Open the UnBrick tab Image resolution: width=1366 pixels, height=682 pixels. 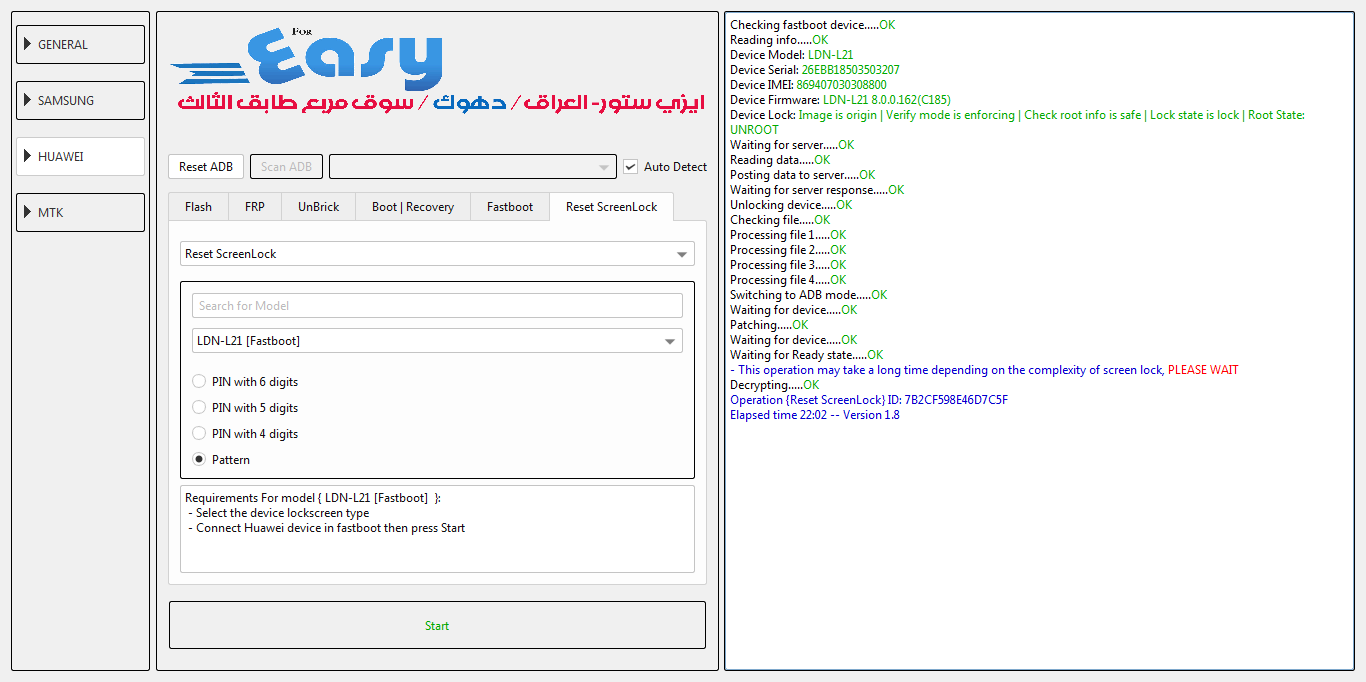click(x=318, y=207)
